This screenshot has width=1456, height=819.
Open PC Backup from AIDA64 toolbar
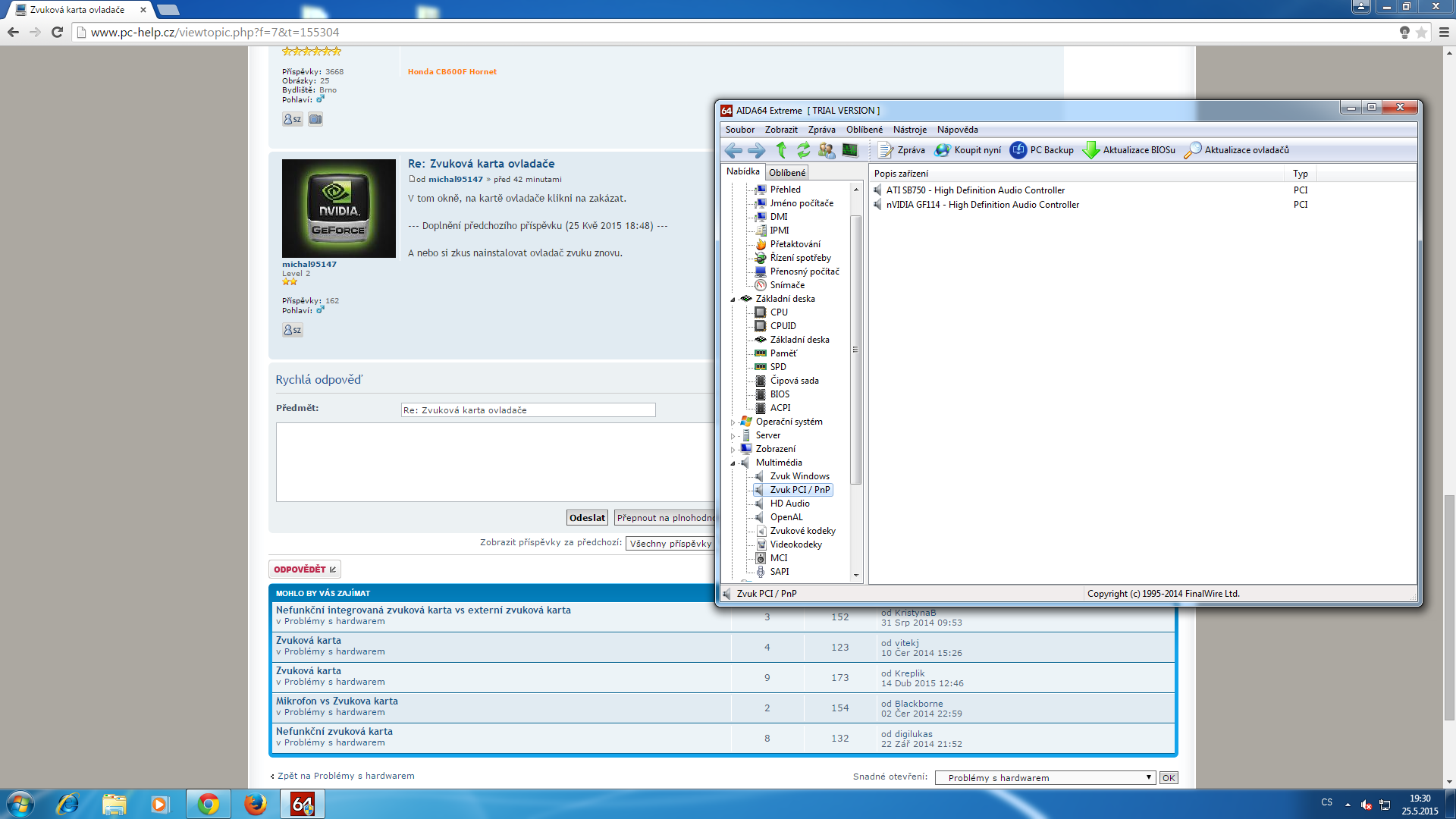tap(1042, 150)
